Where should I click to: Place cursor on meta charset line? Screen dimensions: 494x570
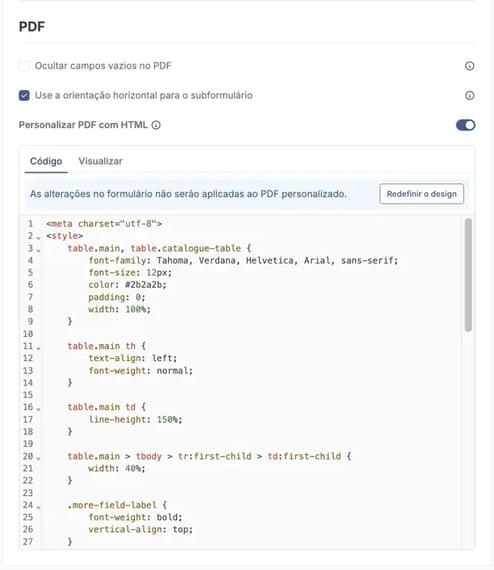[104, 224]
